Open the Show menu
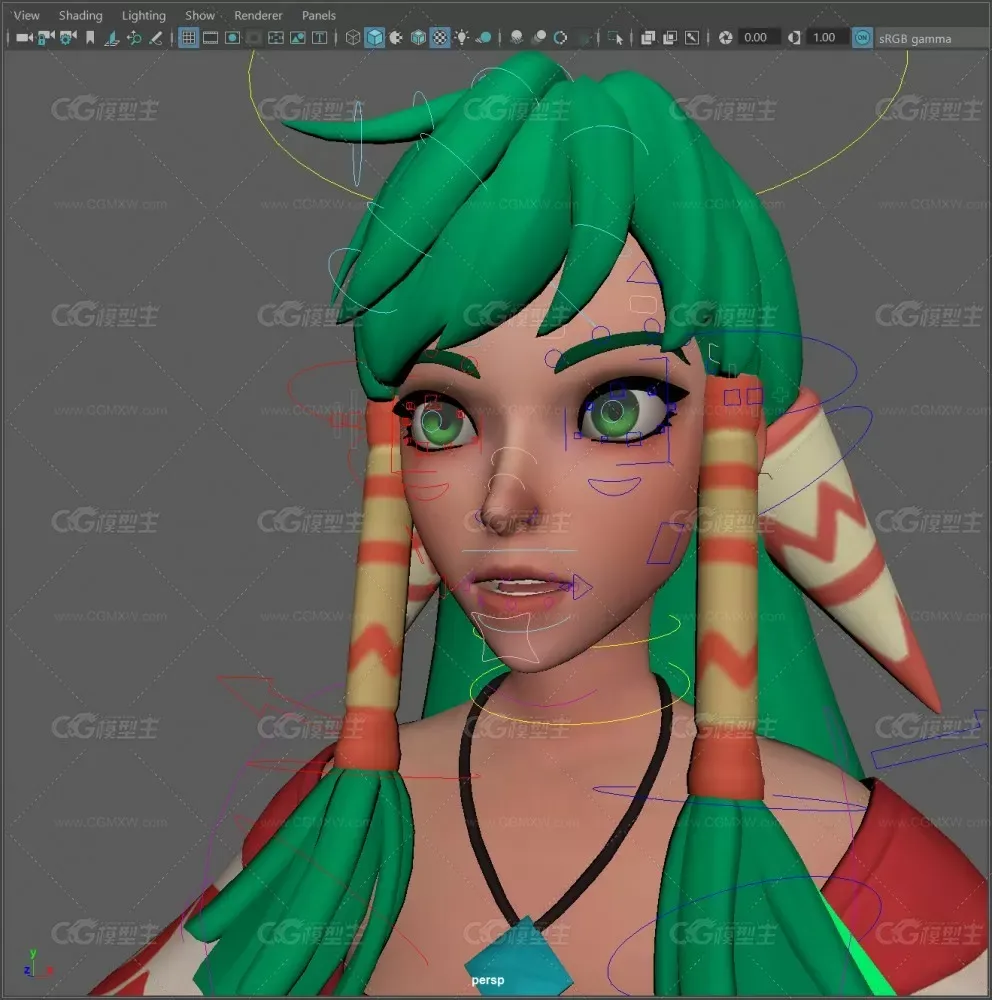Screen dimensions: 992x1000 coord(200,15)
